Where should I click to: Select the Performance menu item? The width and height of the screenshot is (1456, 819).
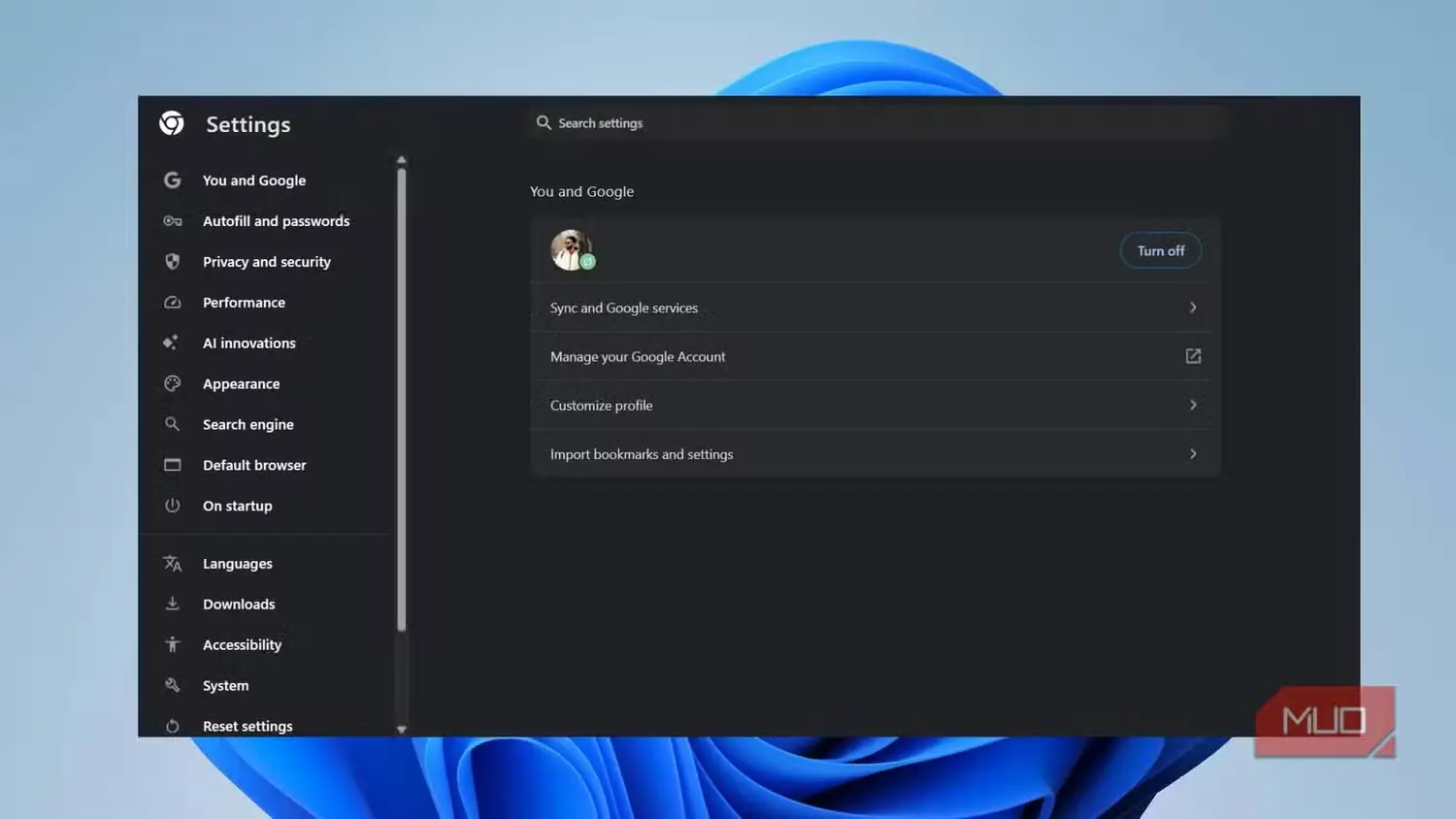click(244, 303)
